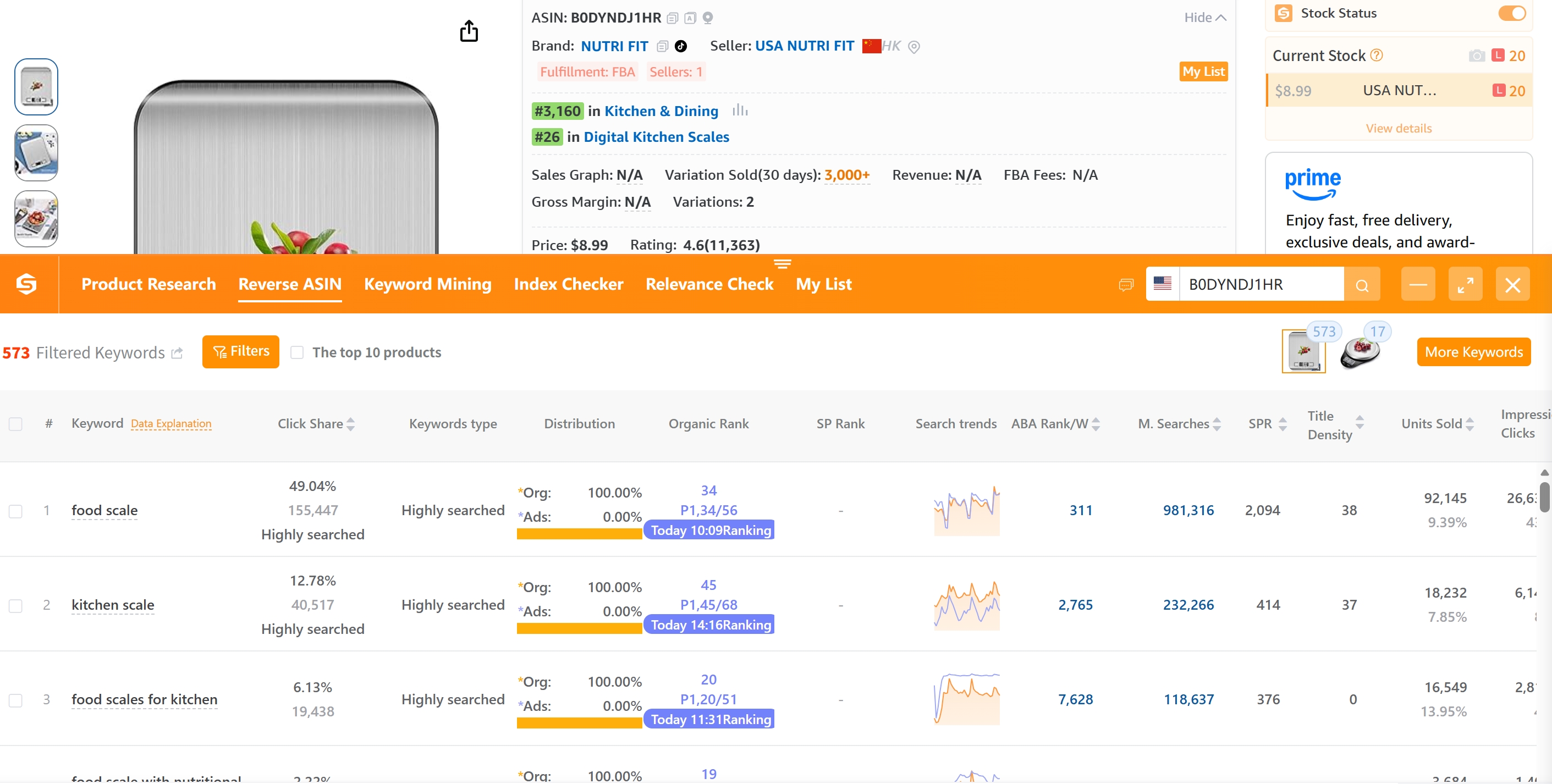Open the USA NUTRI FIT seller link
This screenshot has width=1552, height=784.
point(804,46)
